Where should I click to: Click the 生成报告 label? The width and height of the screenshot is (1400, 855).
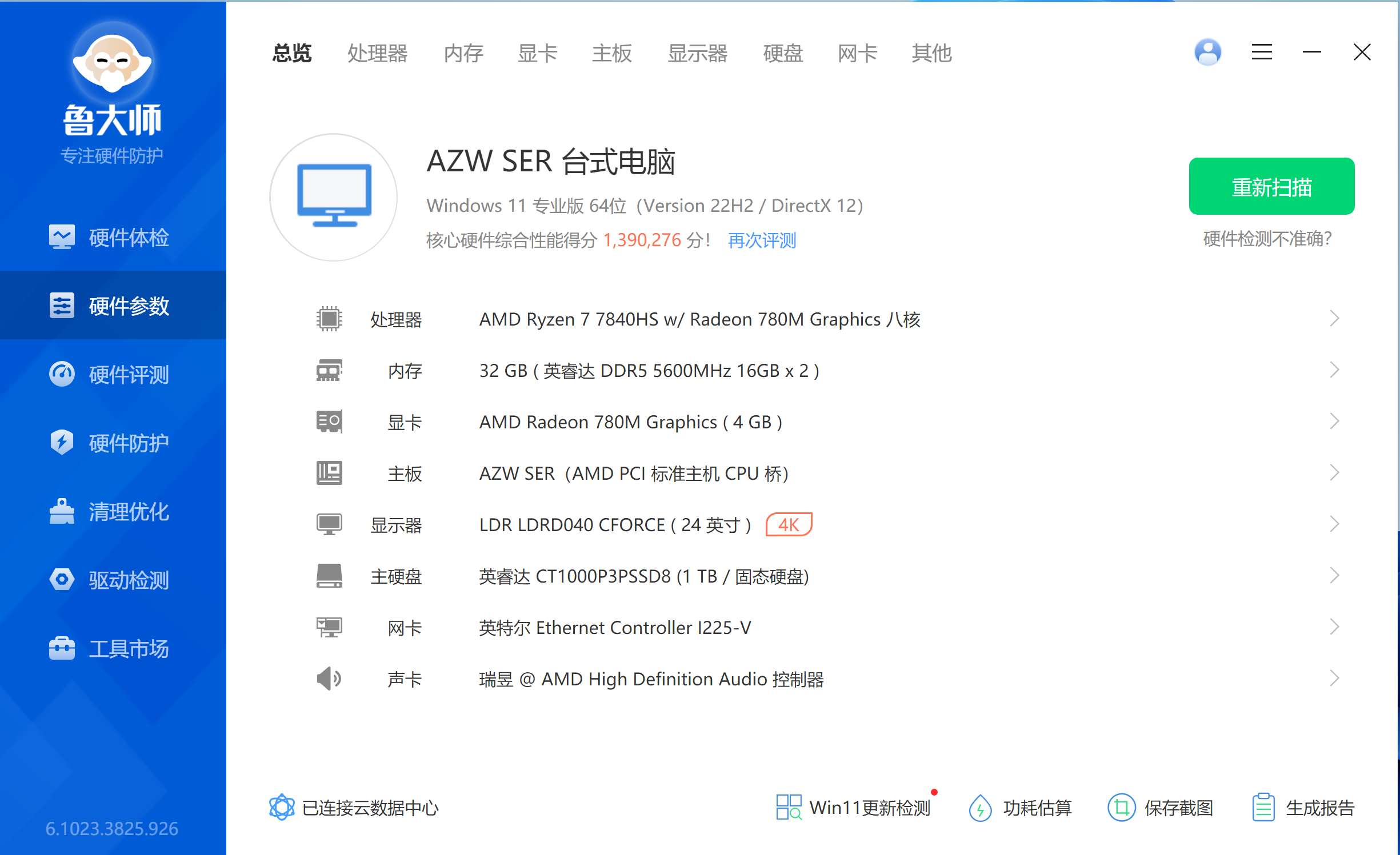[x=1320, y=808]
